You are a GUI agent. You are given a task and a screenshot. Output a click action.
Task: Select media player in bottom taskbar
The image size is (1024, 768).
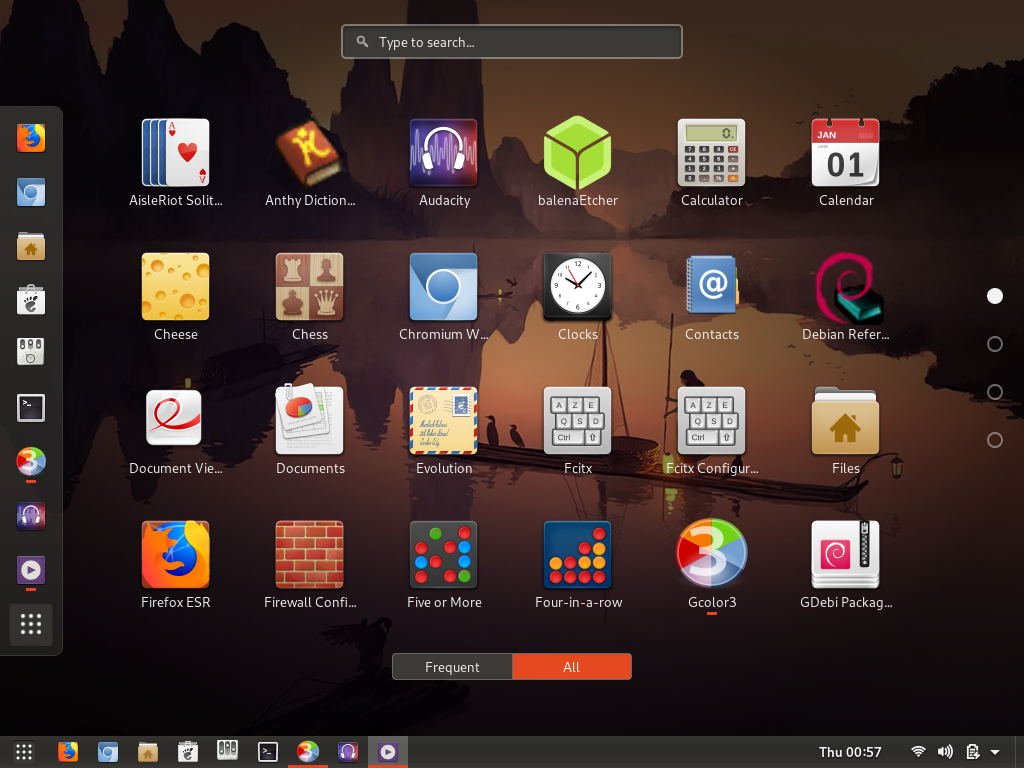point(388,752)
